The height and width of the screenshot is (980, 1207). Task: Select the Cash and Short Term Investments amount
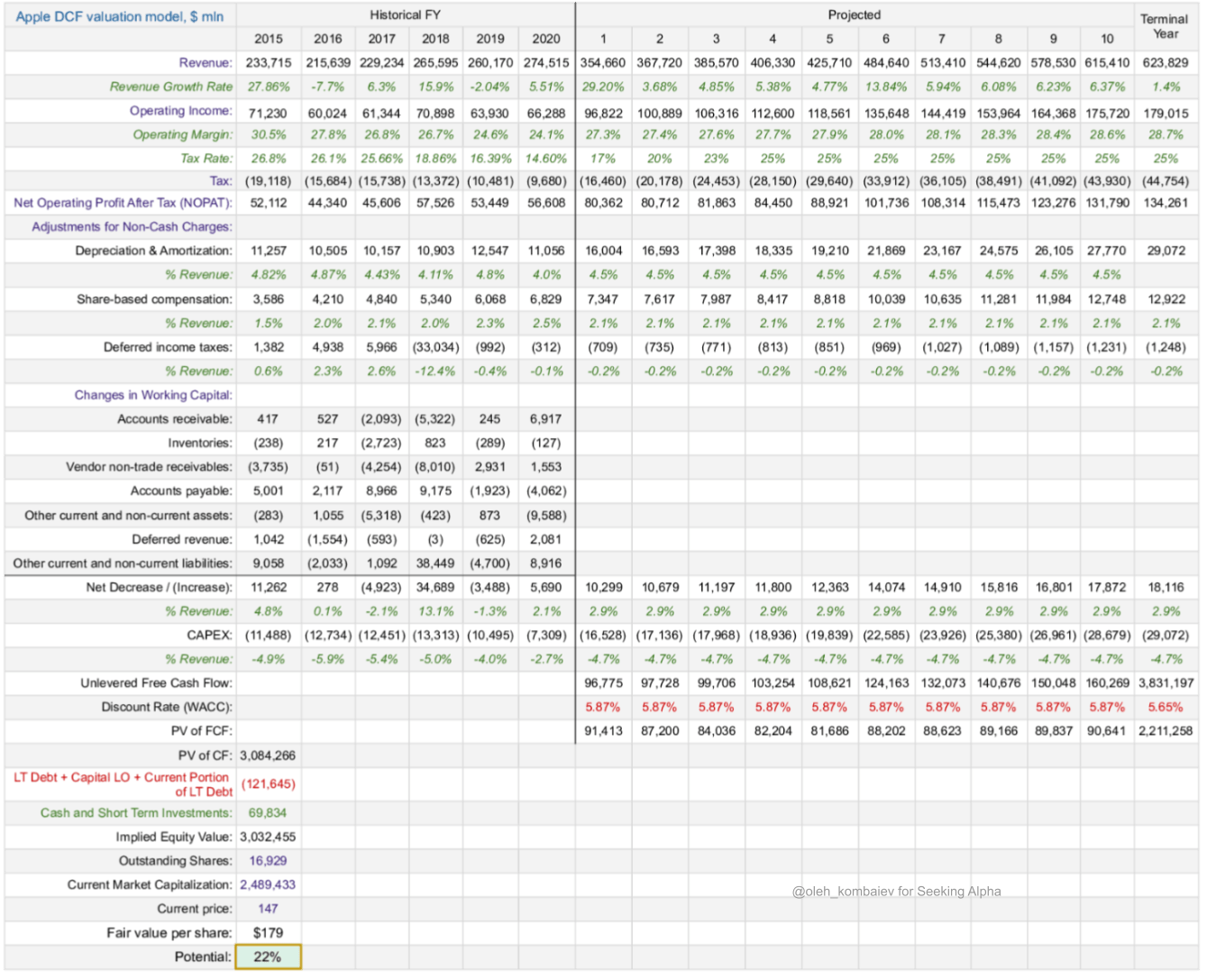pyautogui.click(x=268, y=812)
